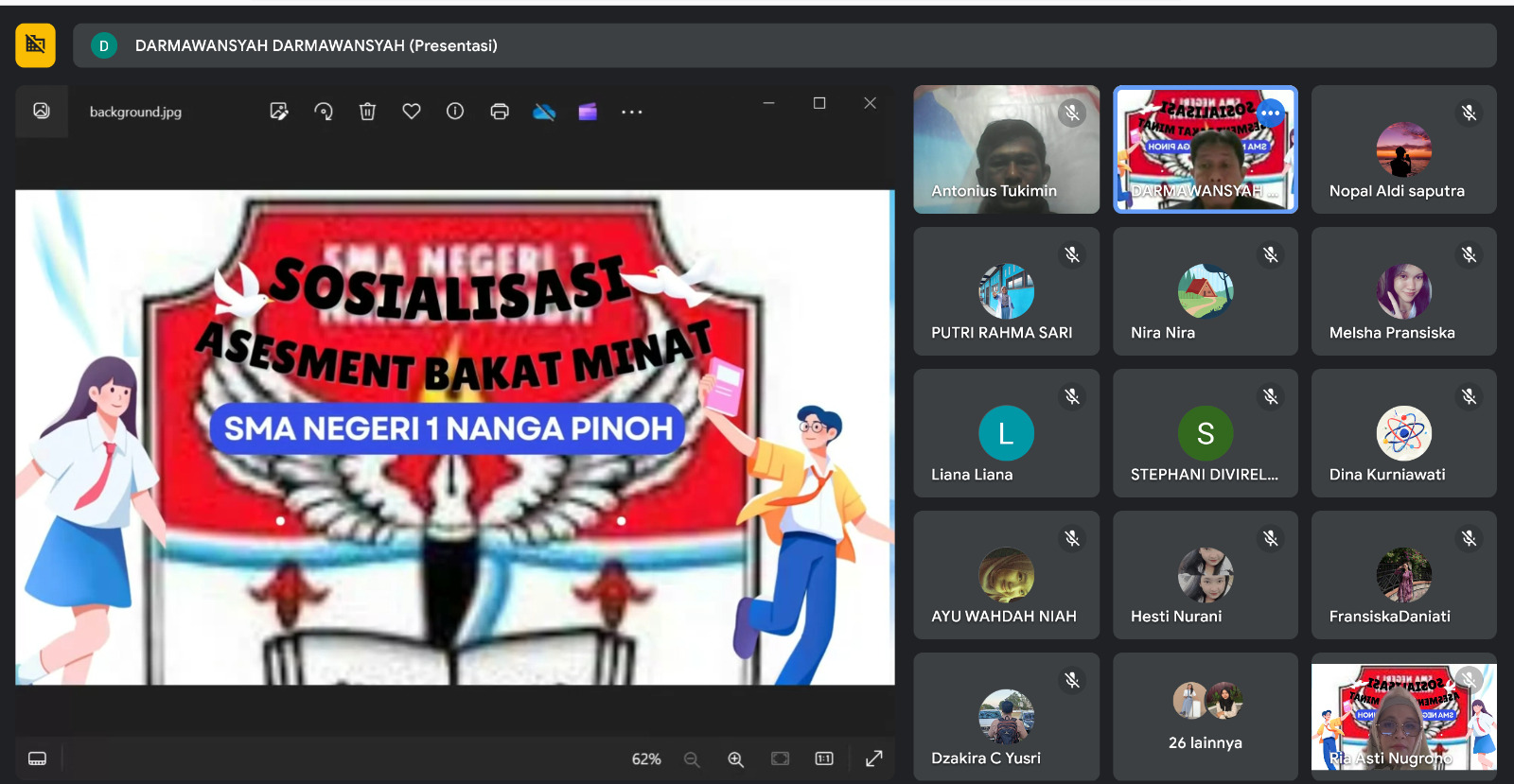This screenshot has width=1514, height=784.
Task: Delete background.jpg with the trash icon
Action: point(367,112)
